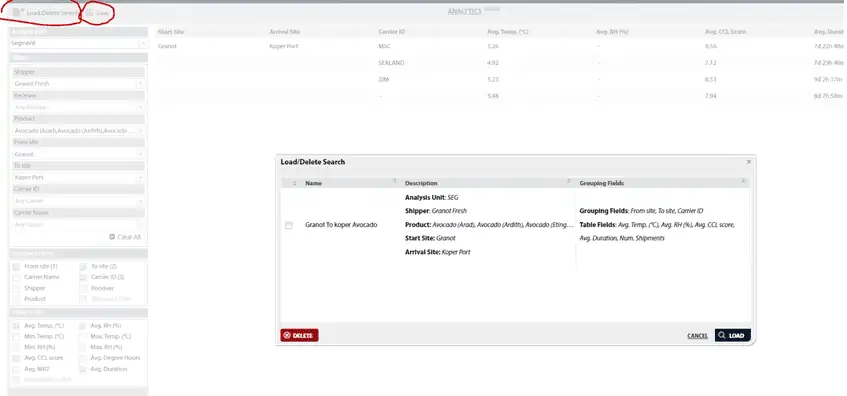Clear All filters in the sidebar
Viewport: 847px width, 396px height.
pyautogui.click(x=125, y=237)
